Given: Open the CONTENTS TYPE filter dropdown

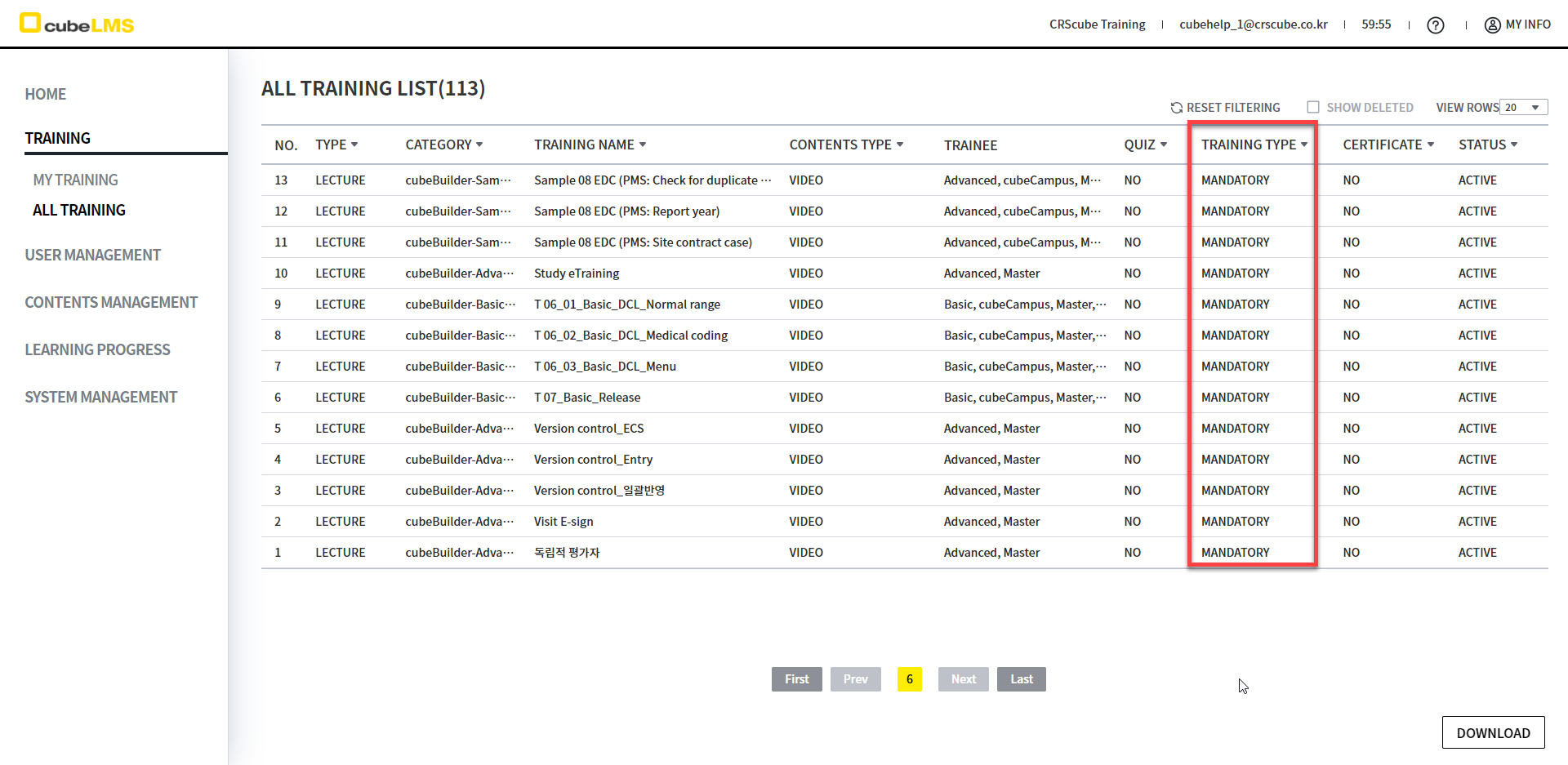Looking at the screenshot, I should pyautogui.click(x=900, y=145).
